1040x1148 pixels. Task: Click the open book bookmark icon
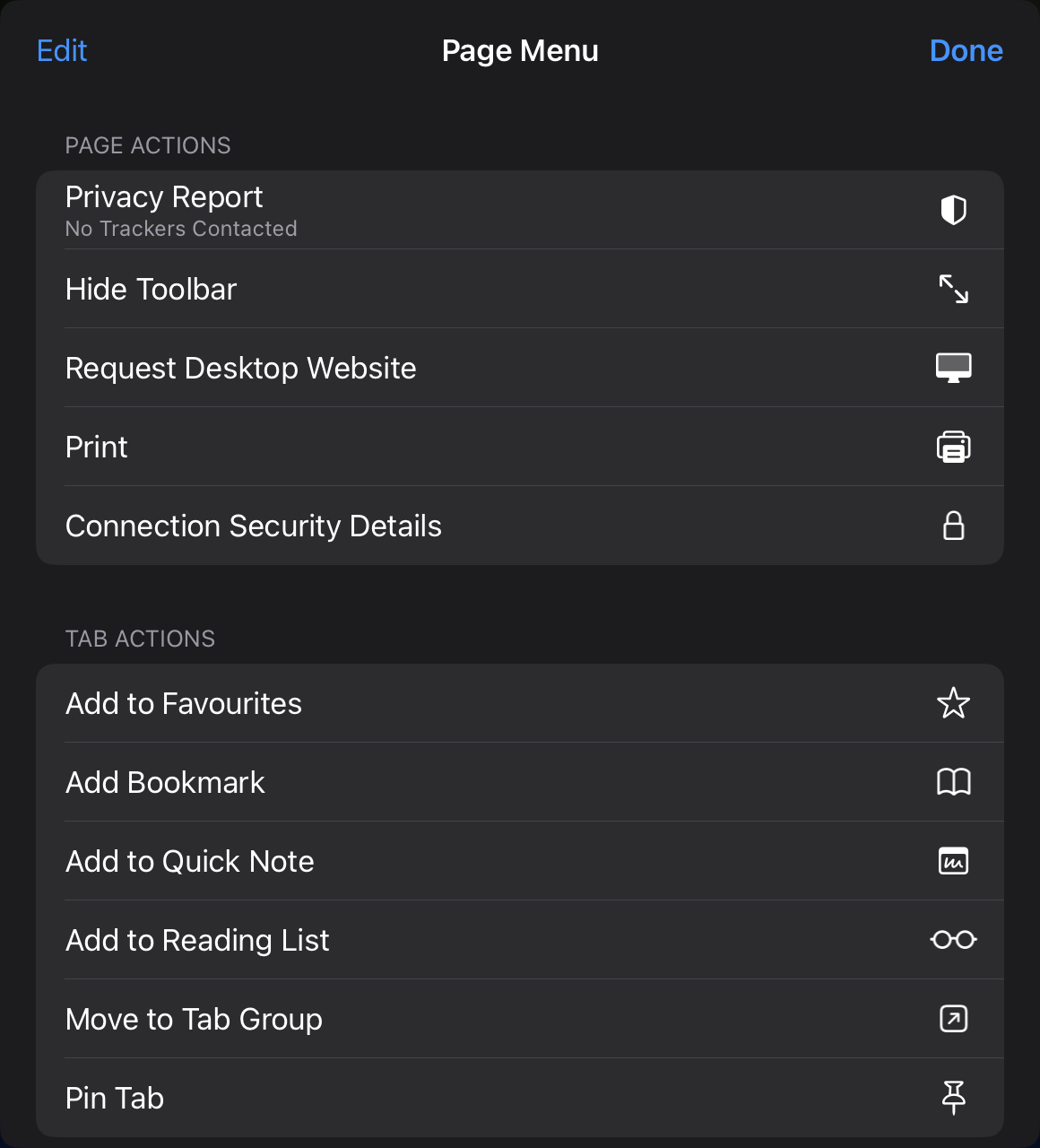pyautogui.click(x=953, y=782)
